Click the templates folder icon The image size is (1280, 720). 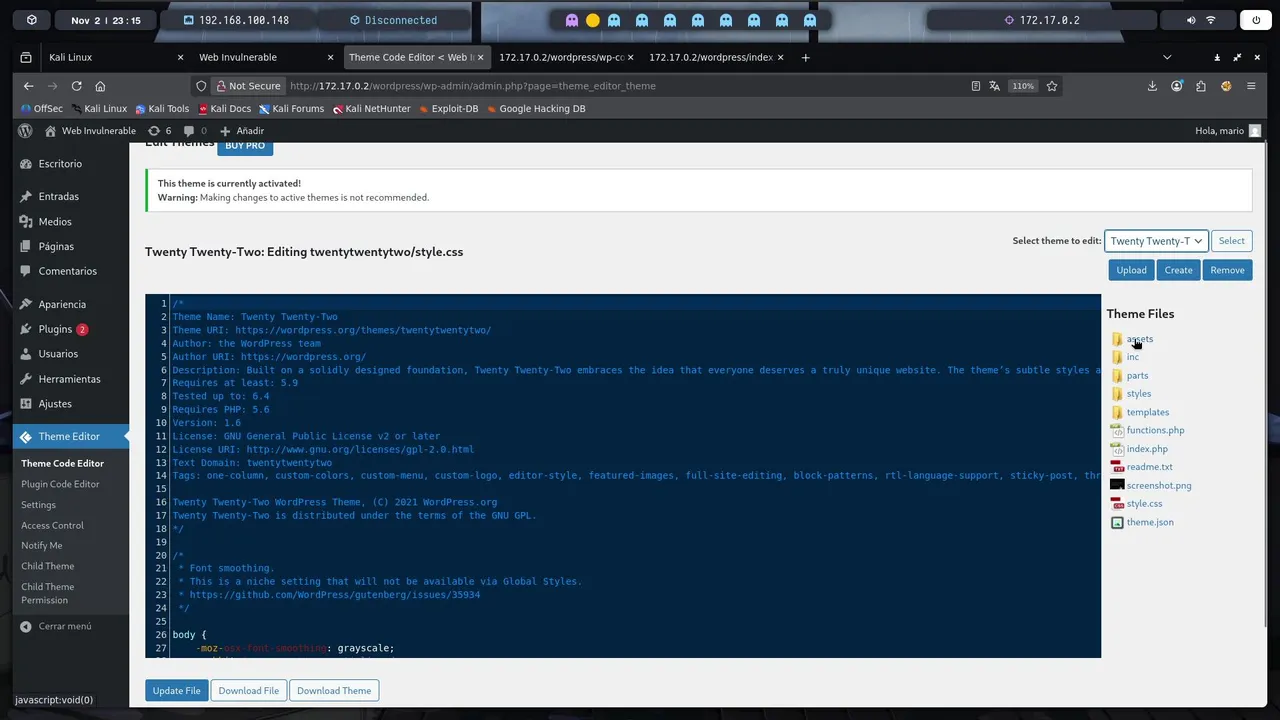coord(1117,412)
